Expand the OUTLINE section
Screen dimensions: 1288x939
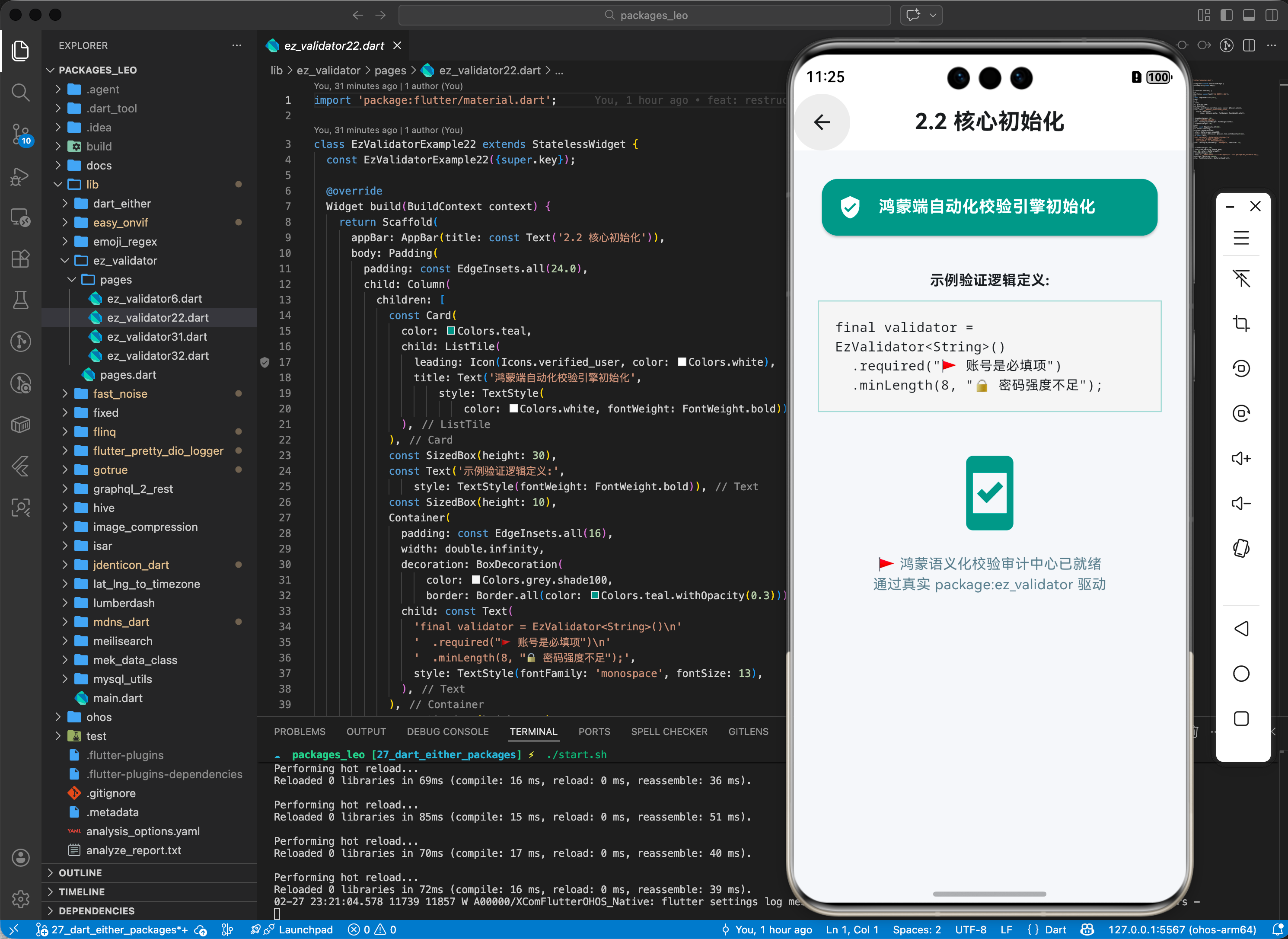coord(81,872)
